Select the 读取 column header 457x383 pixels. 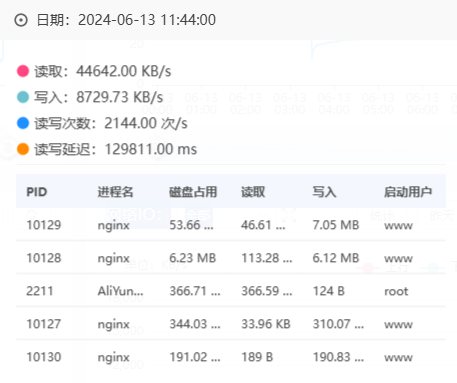pos(253,192)
